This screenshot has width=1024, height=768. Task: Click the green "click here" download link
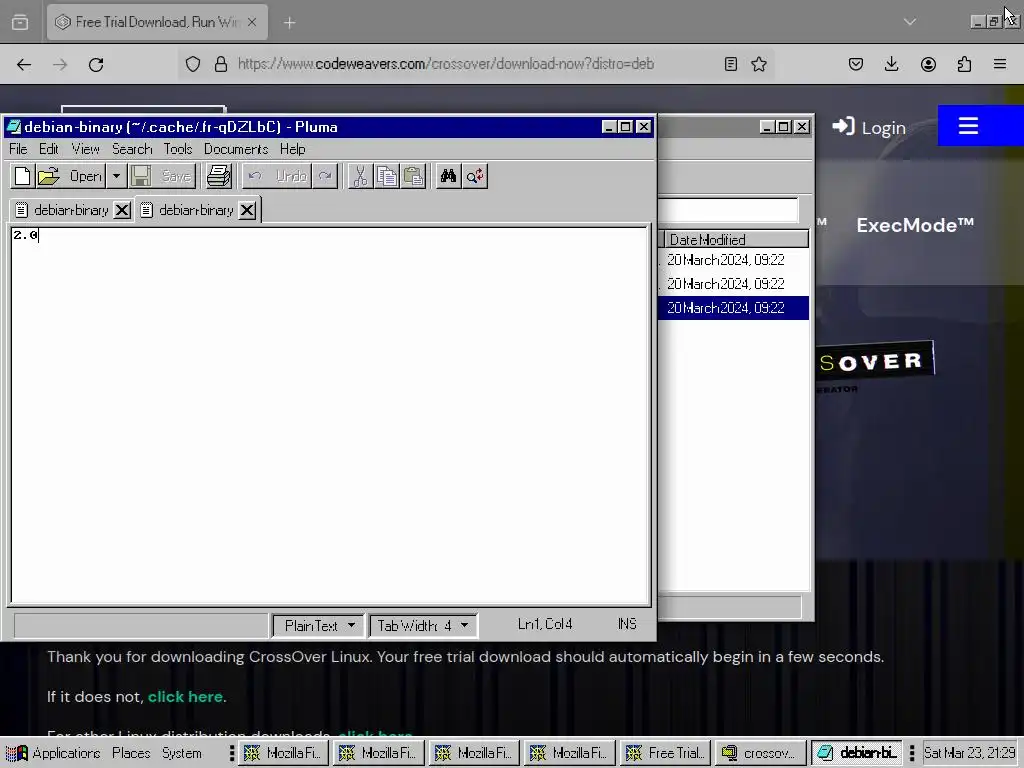tap(185, 697)
